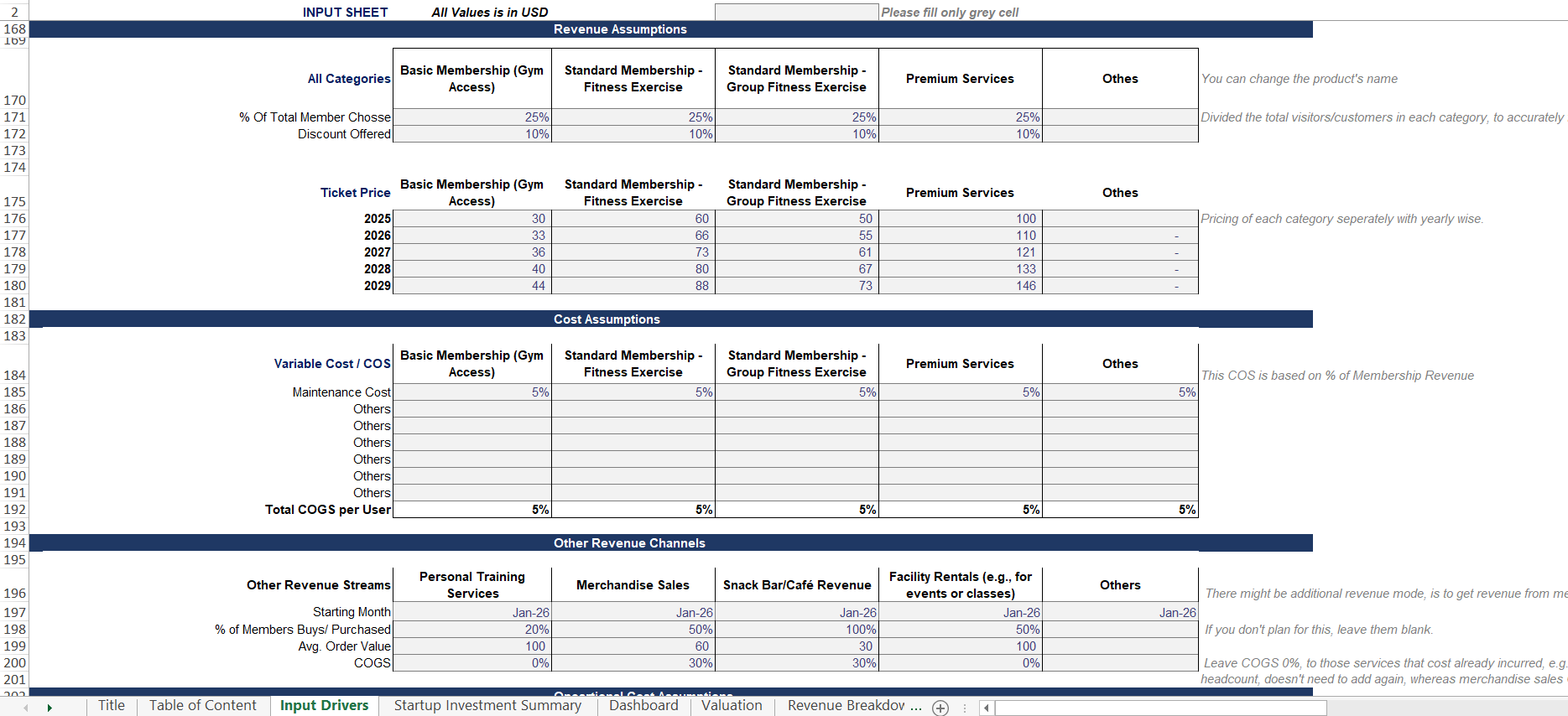Select 'Total COGS per User' label
The image size is (1568, 716).
pyautogui.click(x=328, y=510)
